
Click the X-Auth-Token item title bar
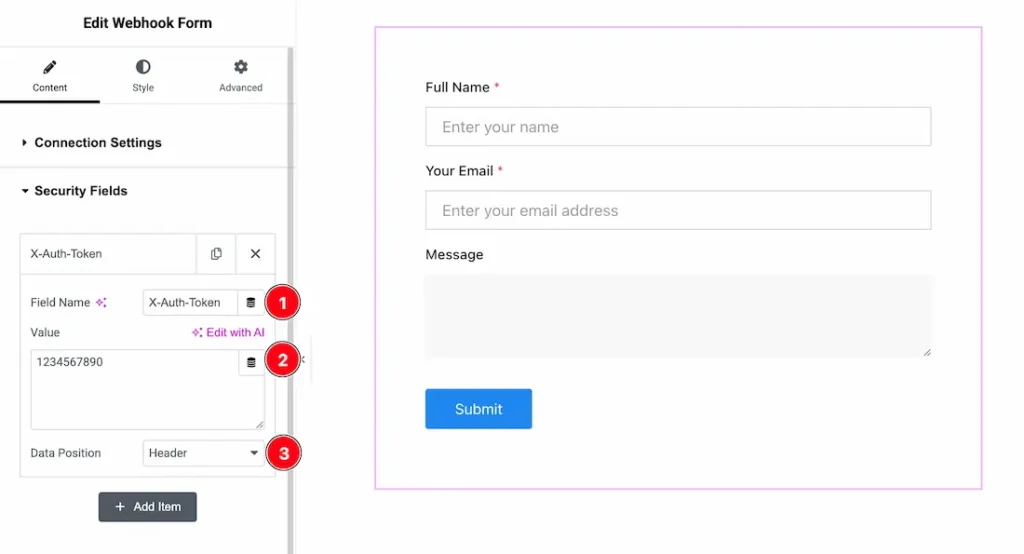tap(108, 254)
